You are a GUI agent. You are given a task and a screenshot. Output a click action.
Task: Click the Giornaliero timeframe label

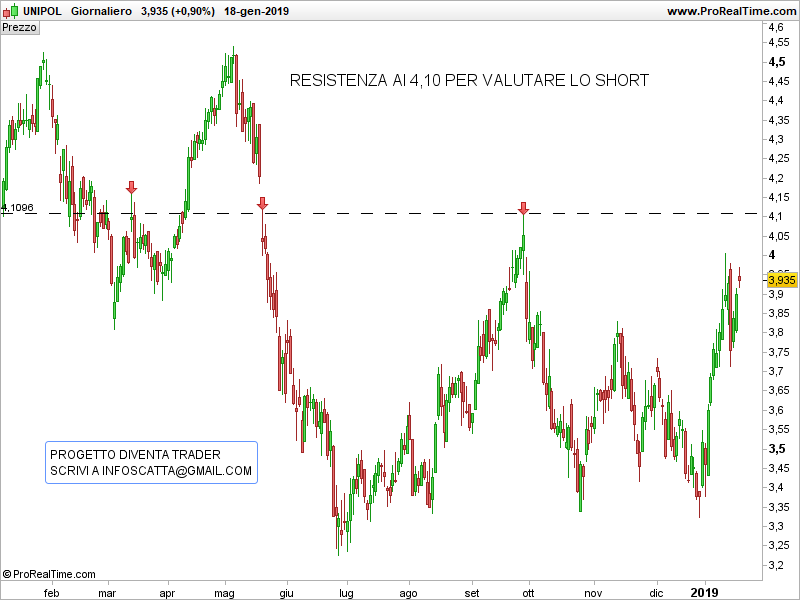pos(101,11)
